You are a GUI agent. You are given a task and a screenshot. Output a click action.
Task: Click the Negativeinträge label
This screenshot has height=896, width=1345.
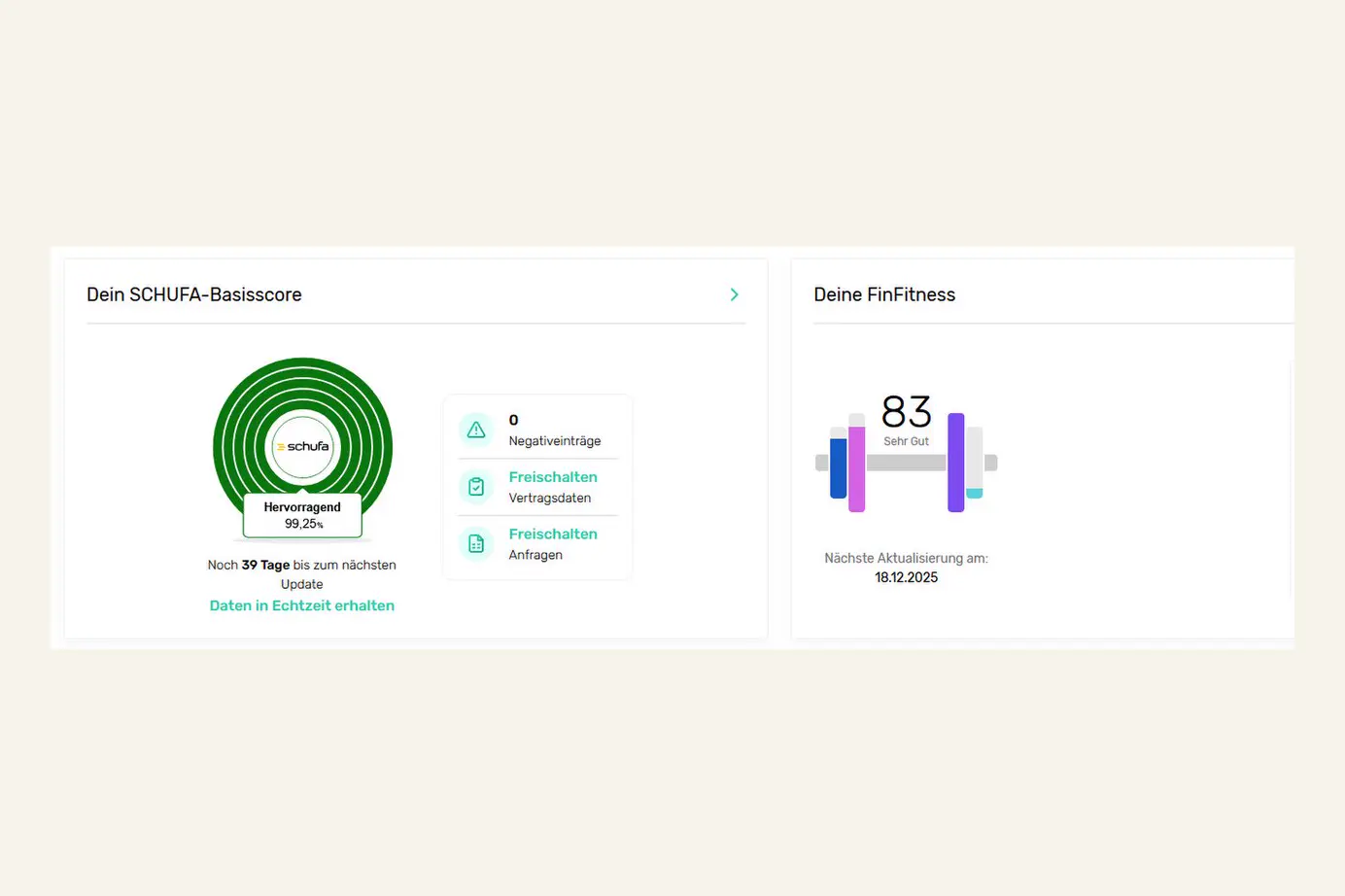(555, 441)
